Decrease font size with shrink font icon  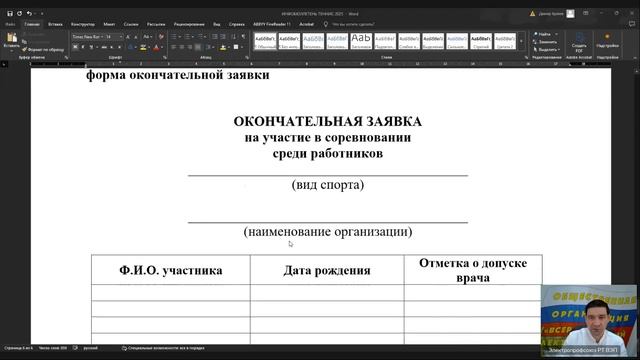pos(136,37)
